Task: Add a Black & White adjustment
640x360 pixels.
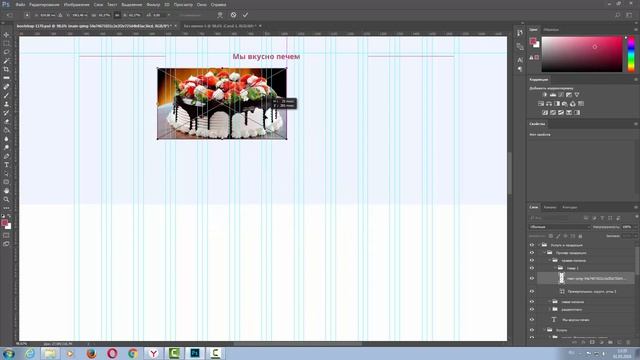Action: (x=557, y=104)
